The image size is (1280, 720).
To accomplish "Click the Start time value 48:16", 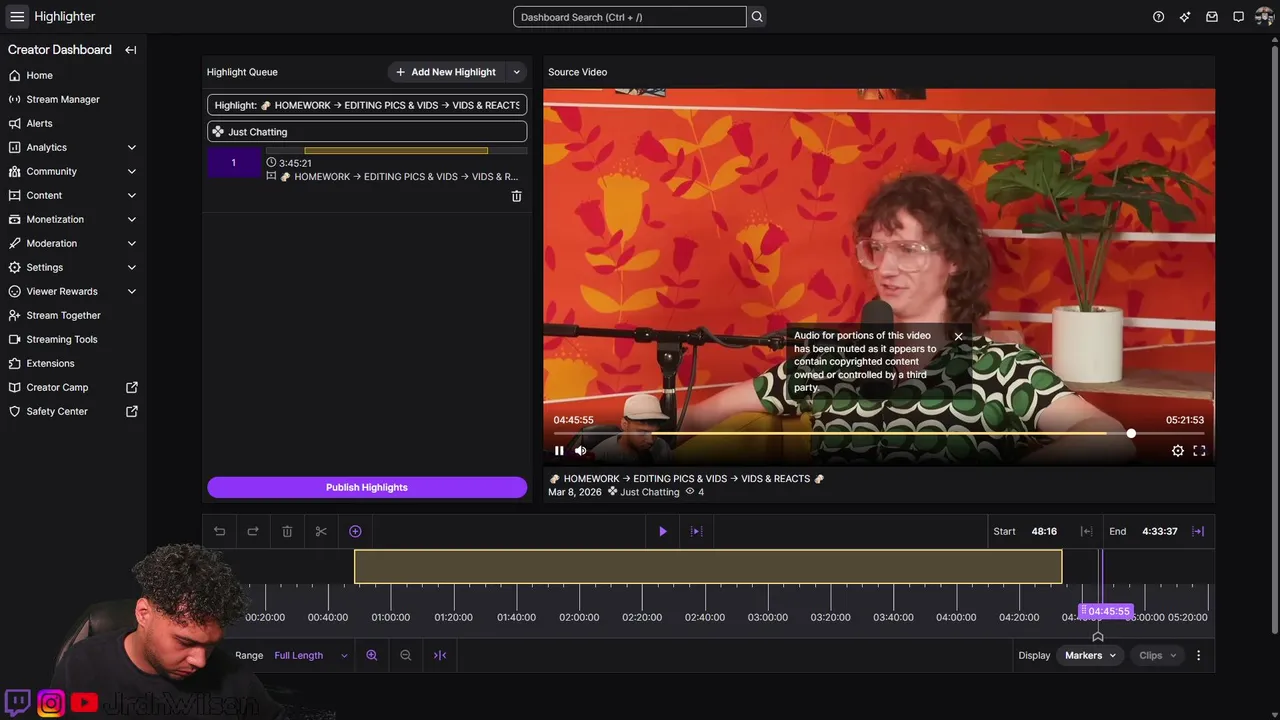I will [x=1044, y=531].
